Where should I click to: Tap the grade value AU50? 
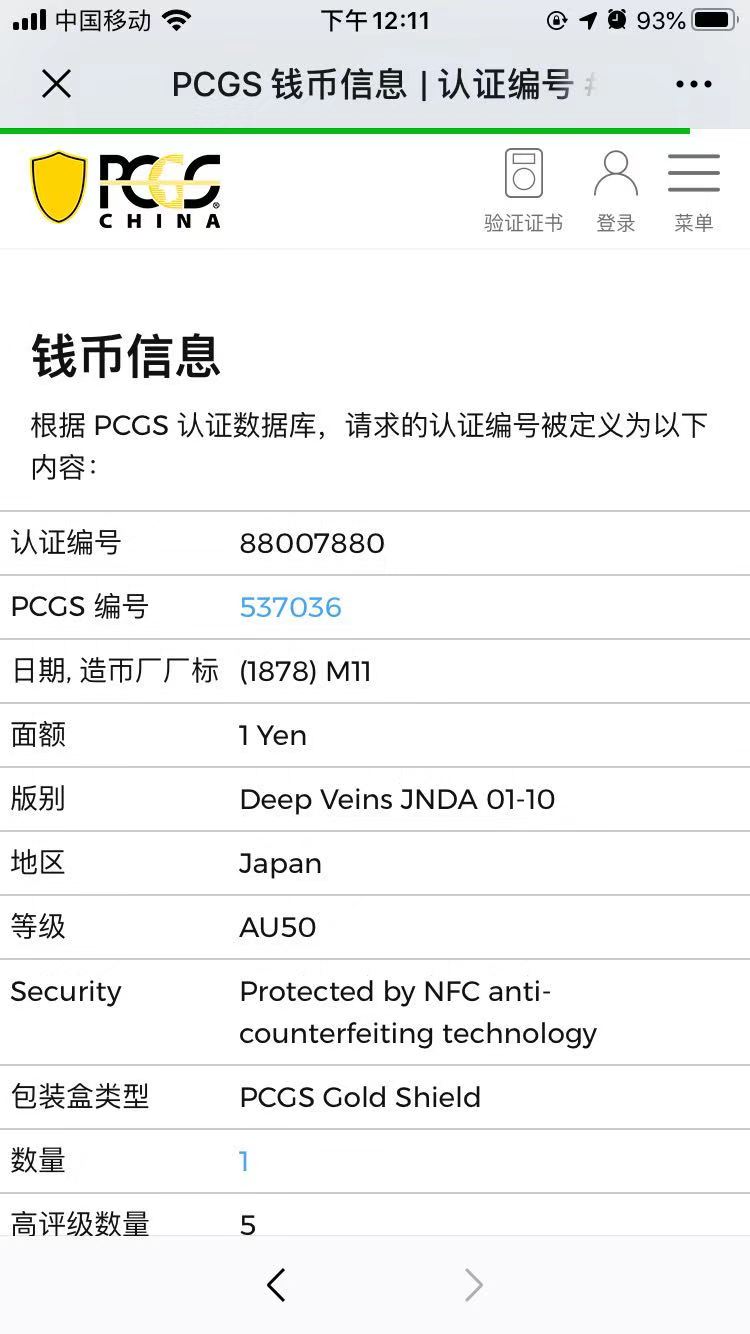pos(277,927)
